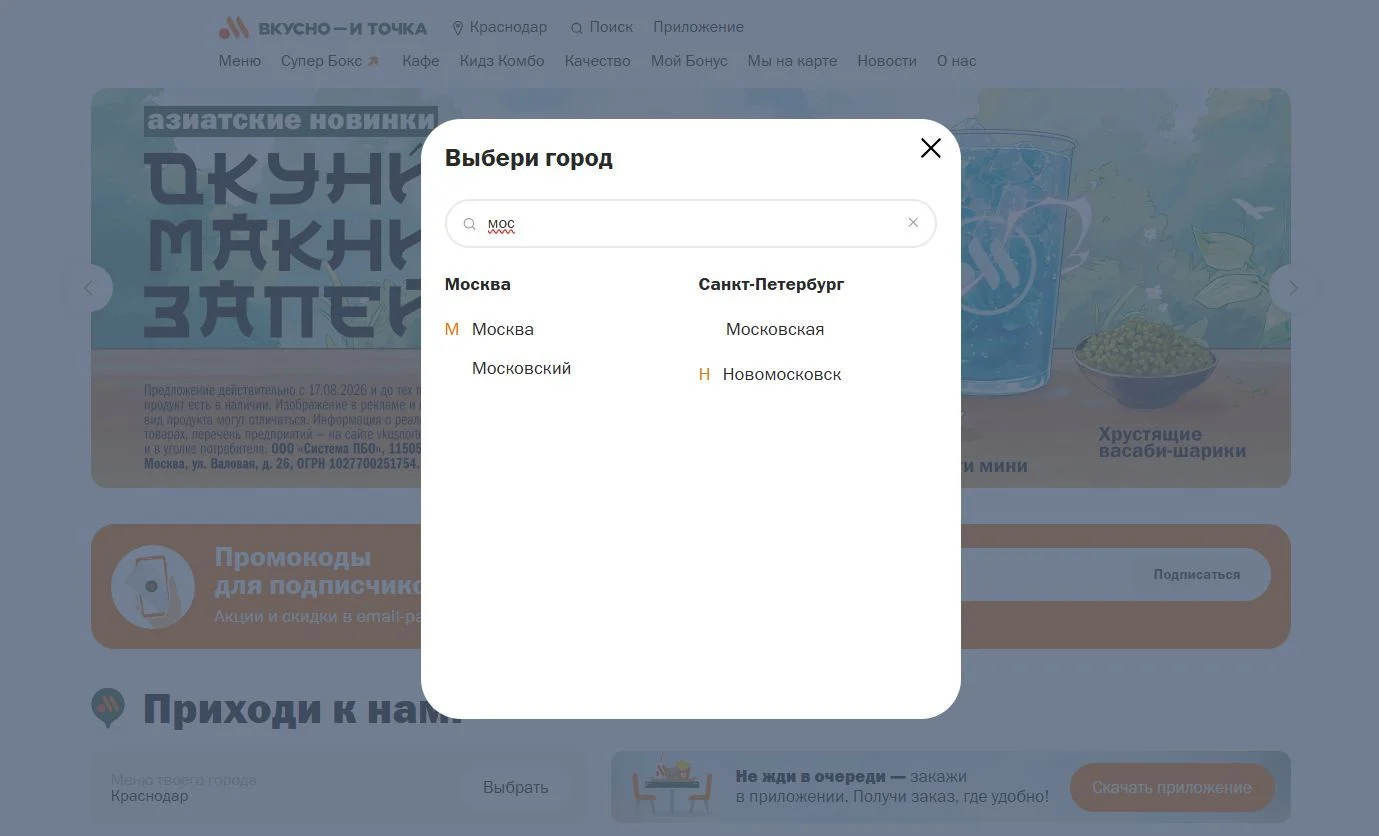This screenshot has width=1379, height=836.
Task: Open the Приложение link in header
Action: (698, 27)
